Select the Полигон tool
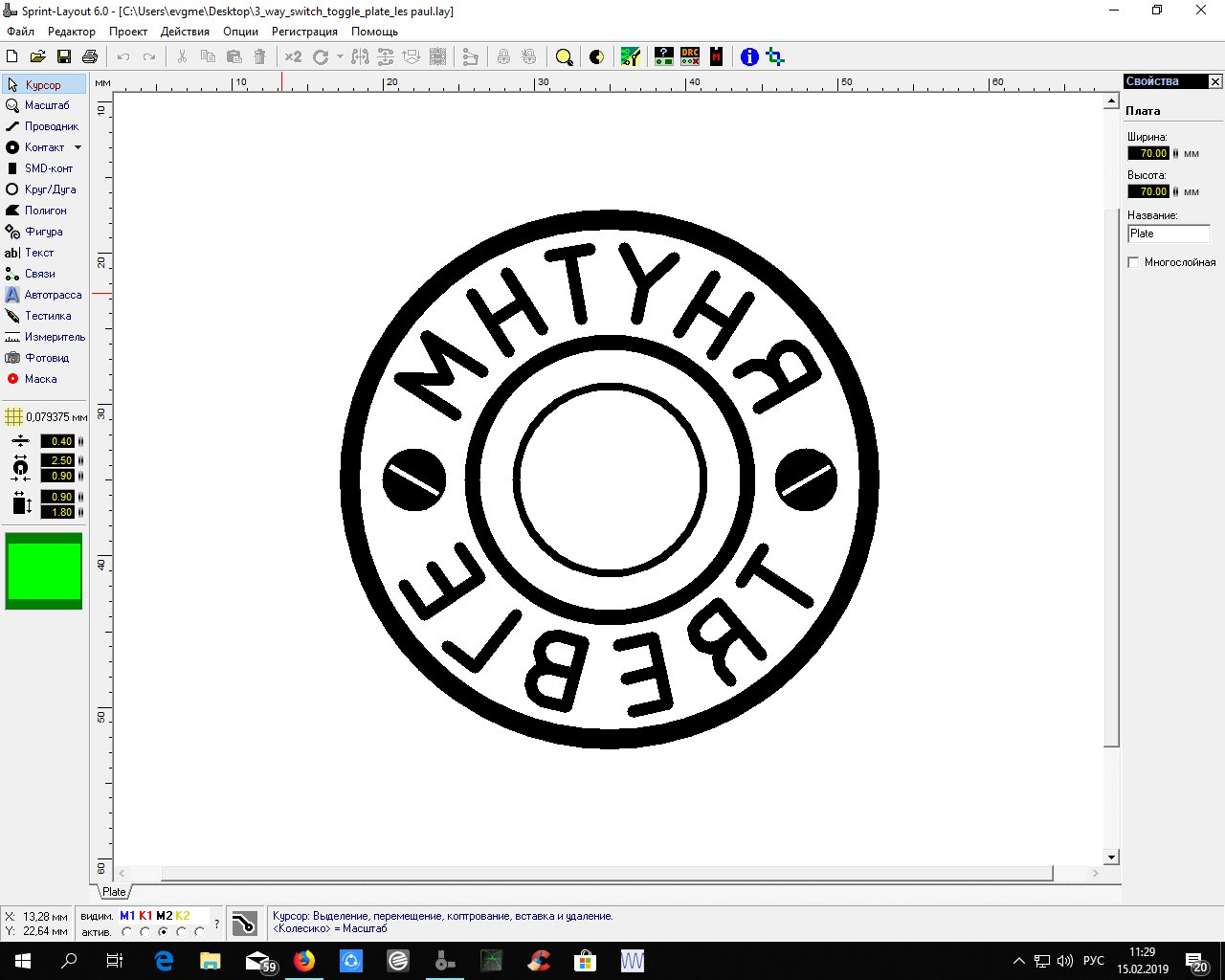This screenshot has width=1225, height=980. point(44,211)
